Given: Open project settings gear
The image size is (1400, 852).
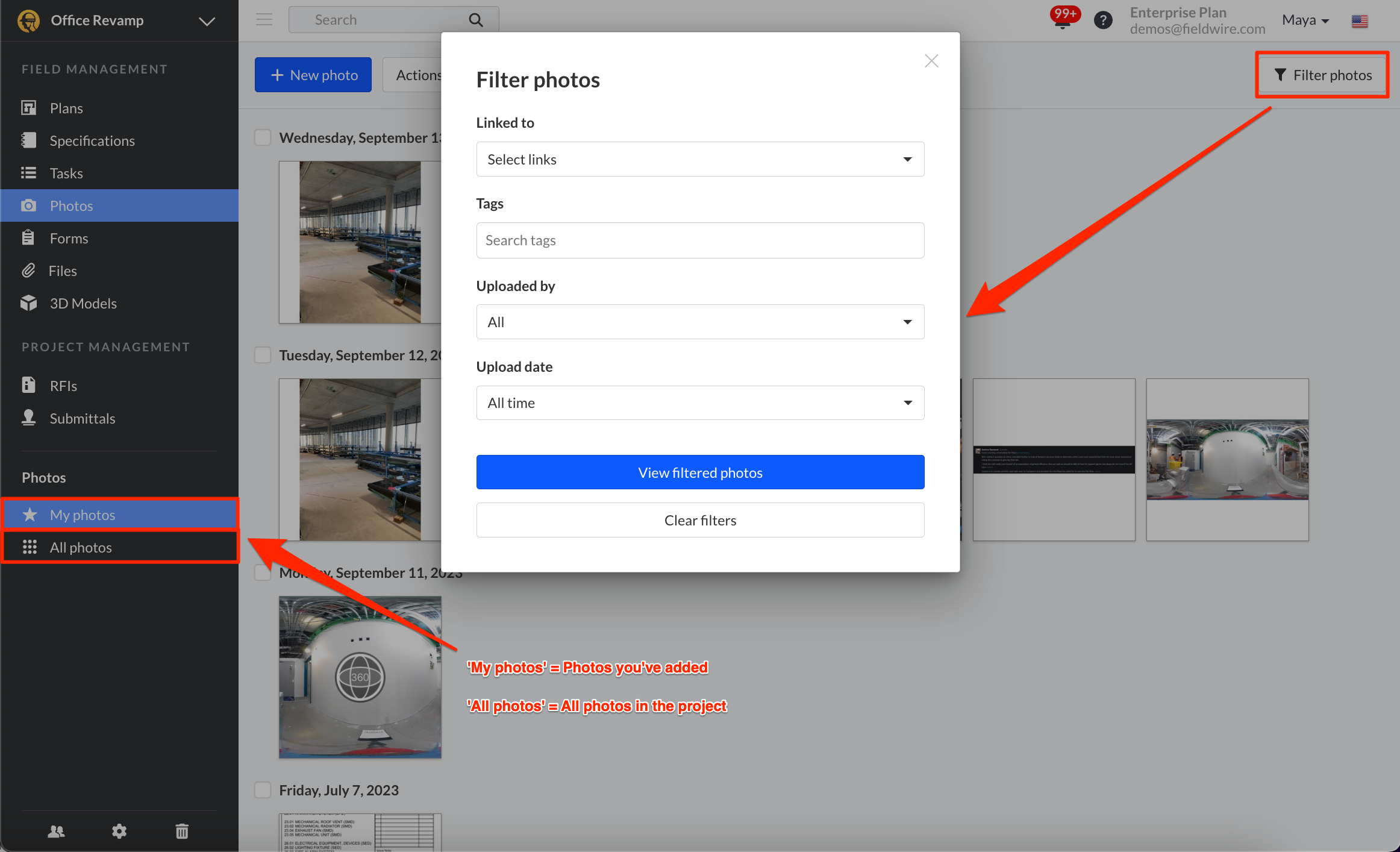Looking at the screenshot, I should pyautogui.click(x=119, y=832).
